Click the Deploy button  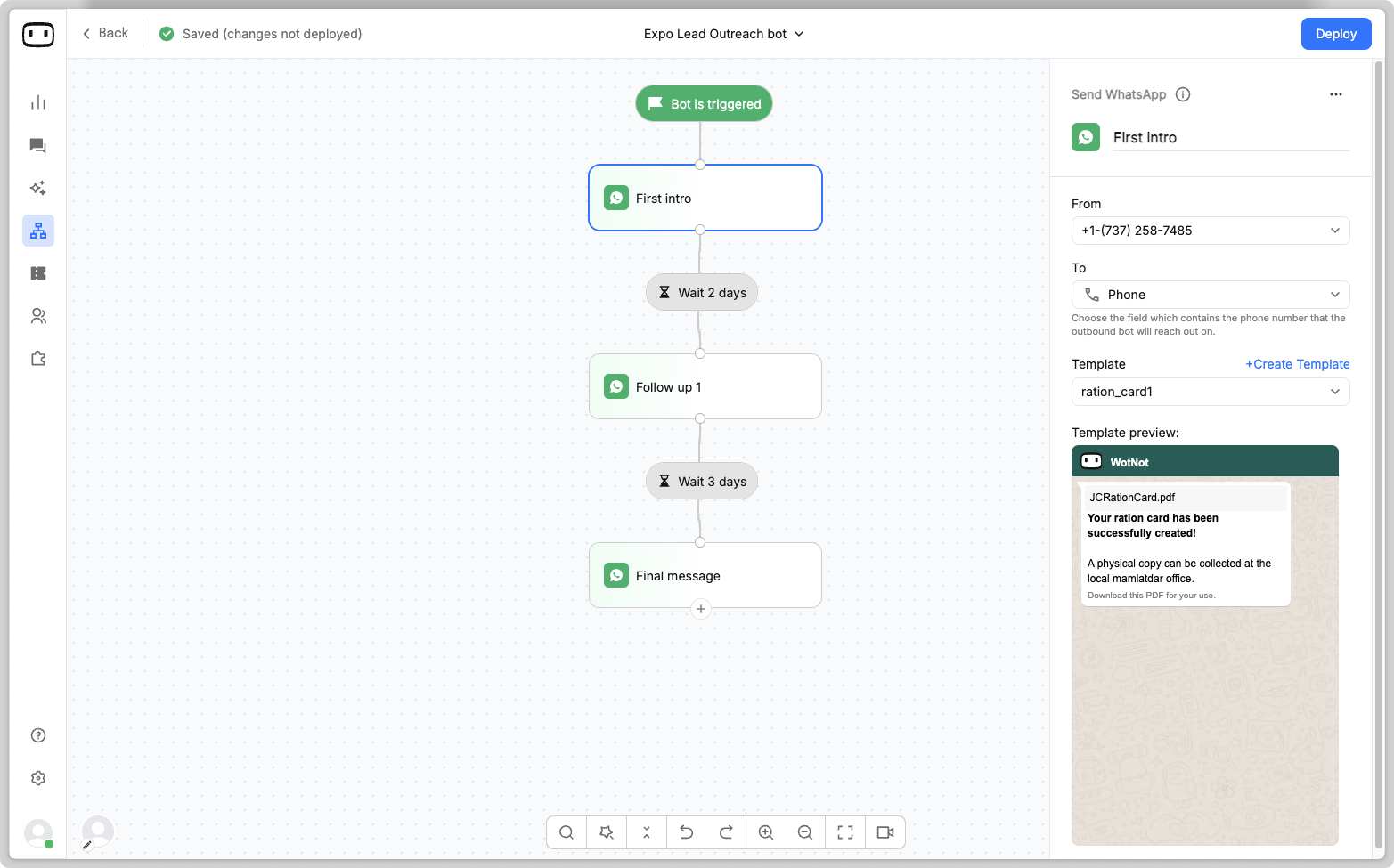1335,34
